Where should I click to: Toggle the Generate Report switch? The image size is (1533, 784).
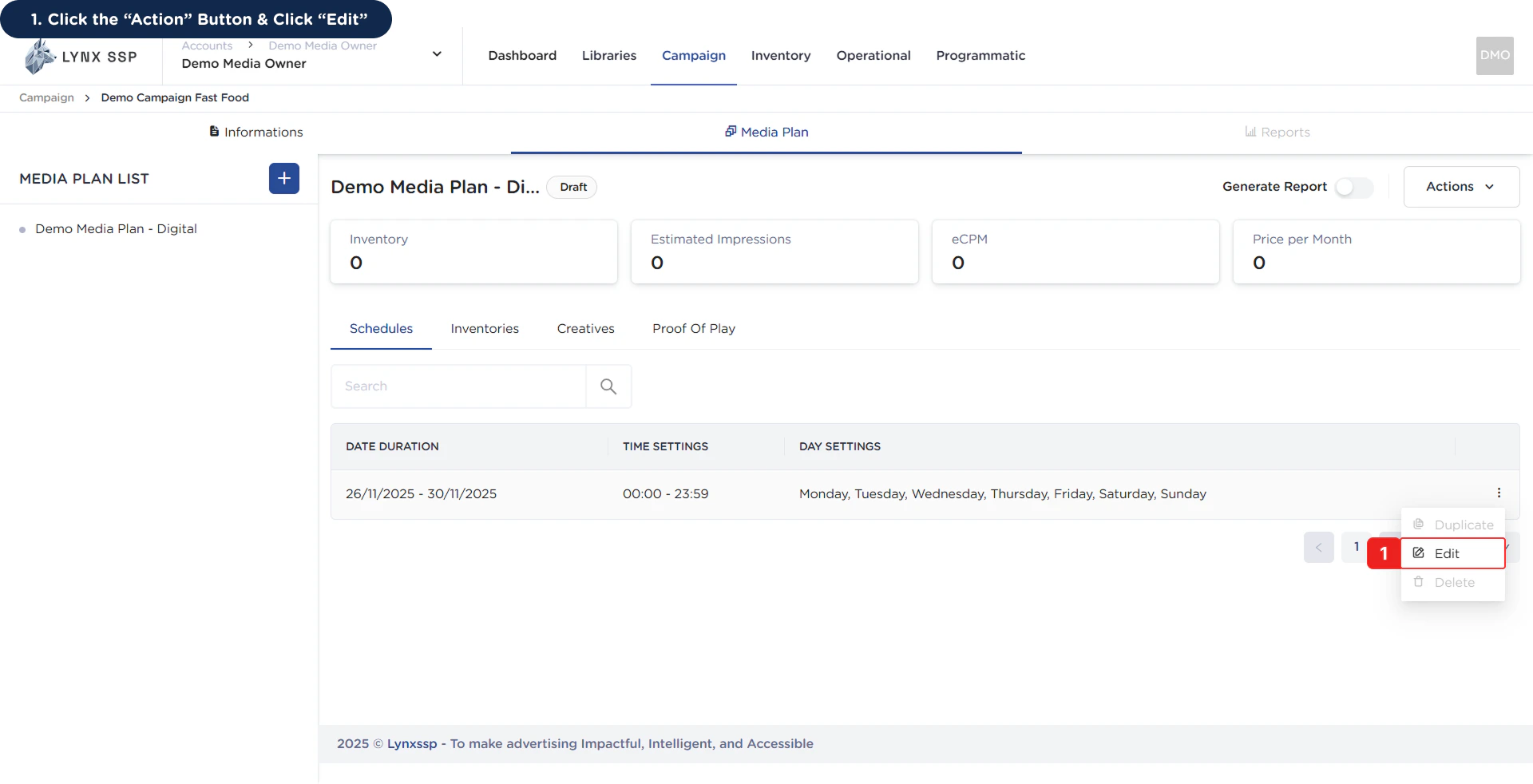click(1354, 187)
